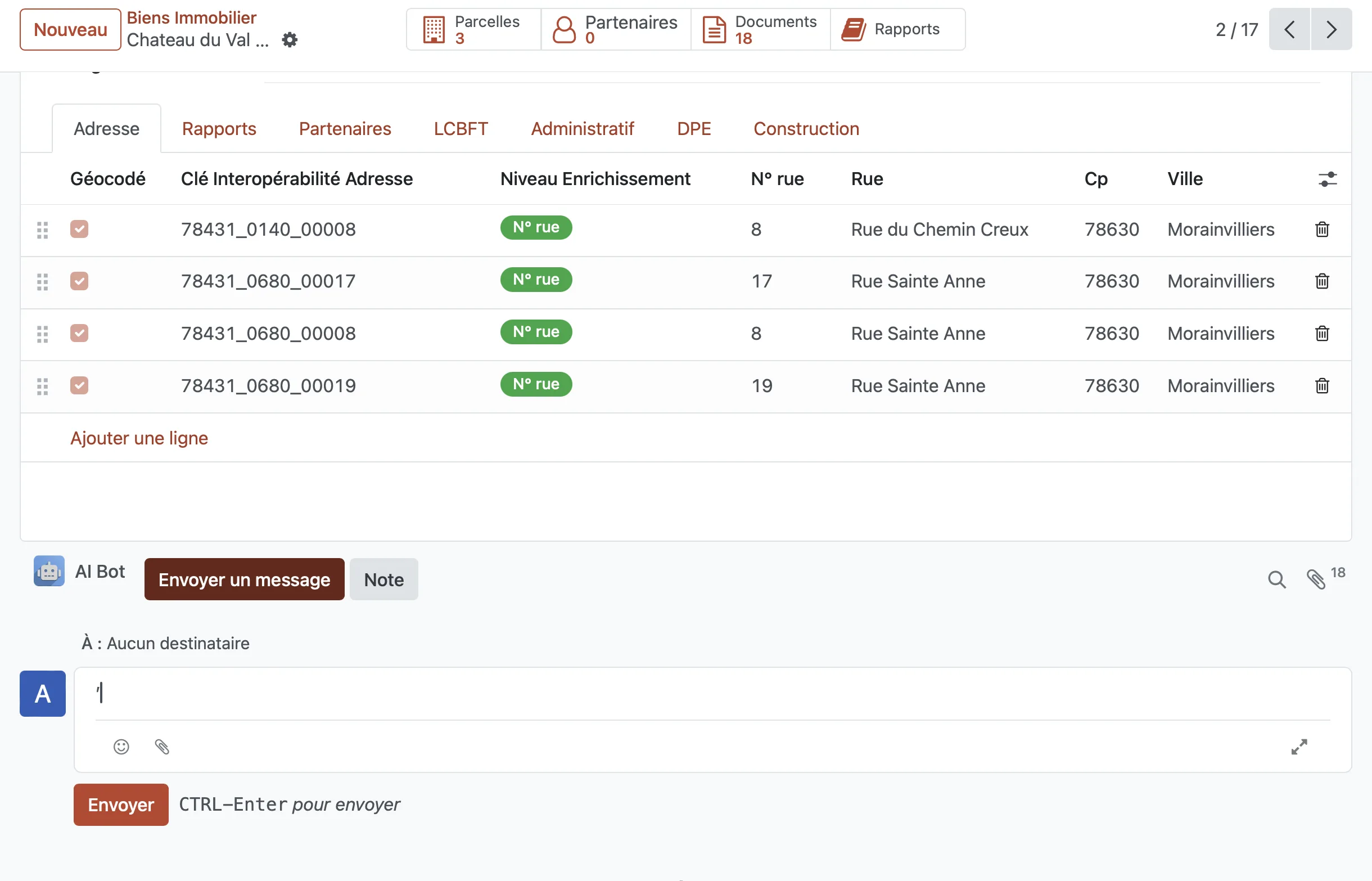The height and width of the screenshot is (881, 1372).
Task: Click the drag handle of row 78431_0680_00019
Action: point(42,386)
